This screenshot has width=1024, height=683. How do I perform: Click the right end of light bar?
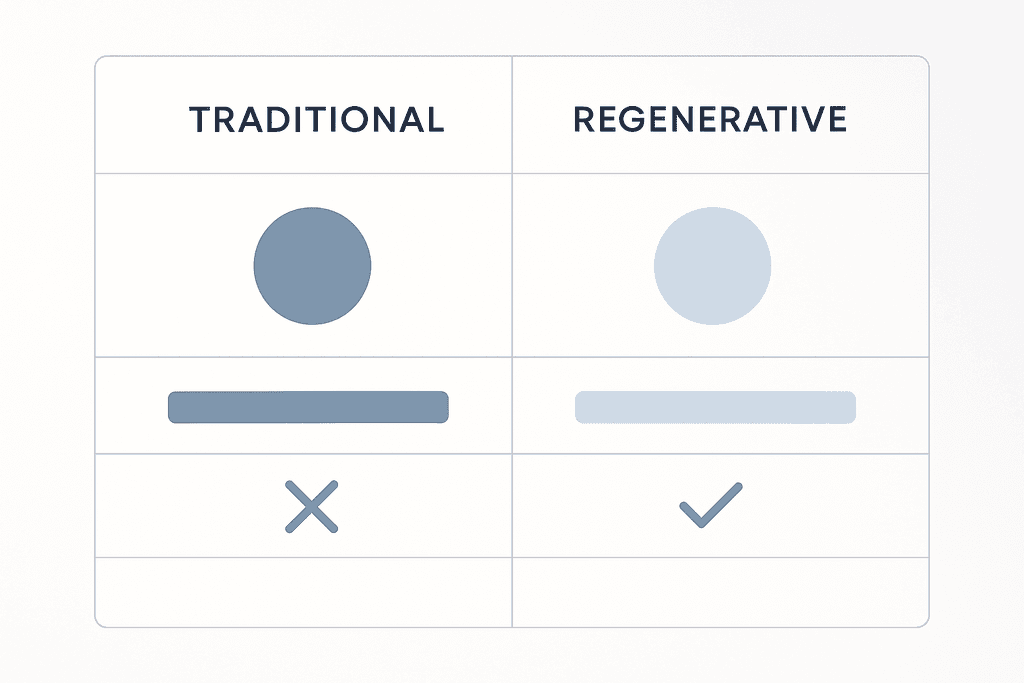coord(850,407)
